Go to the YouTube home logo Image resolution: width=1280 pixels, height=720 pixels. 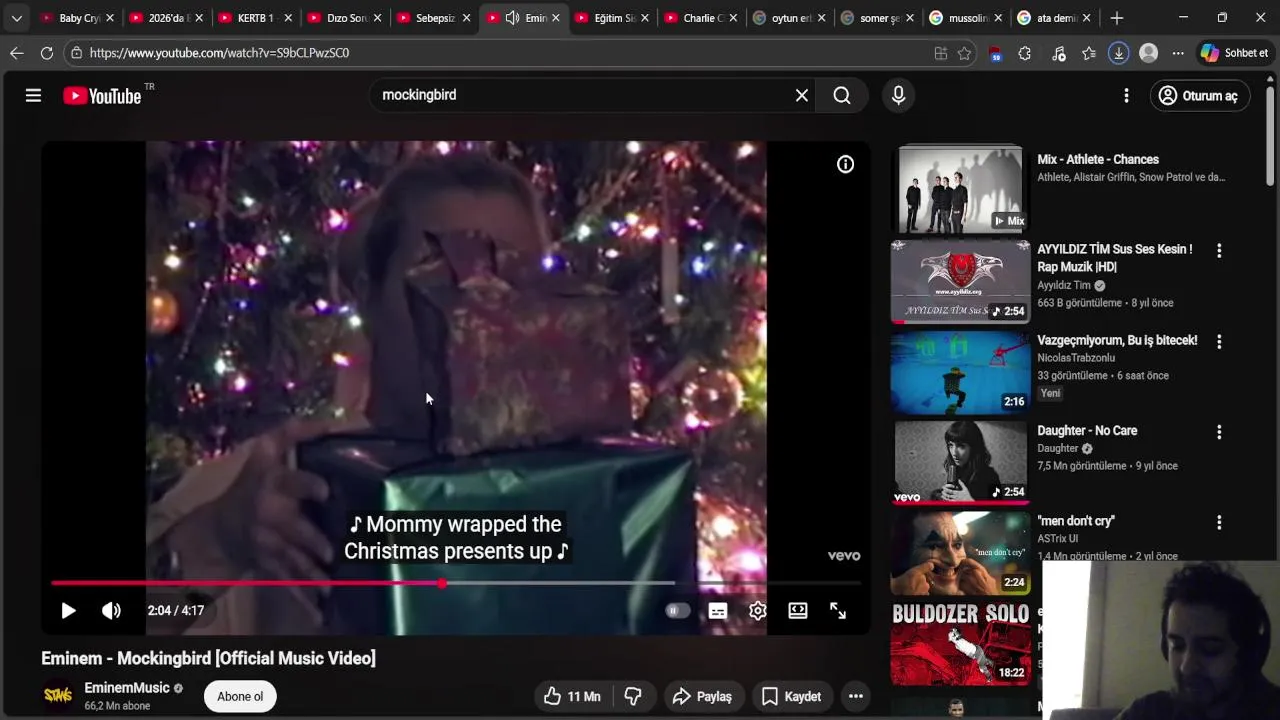(x=102, y=96)
